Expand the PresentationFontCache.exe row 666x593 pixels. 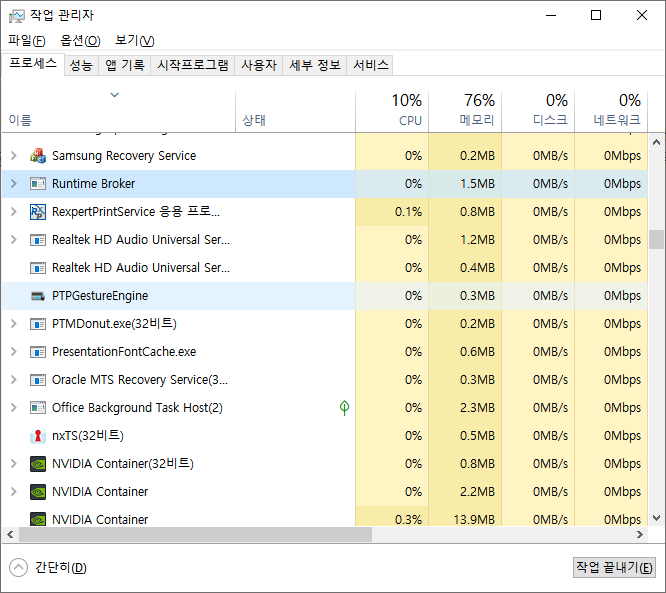14,352
